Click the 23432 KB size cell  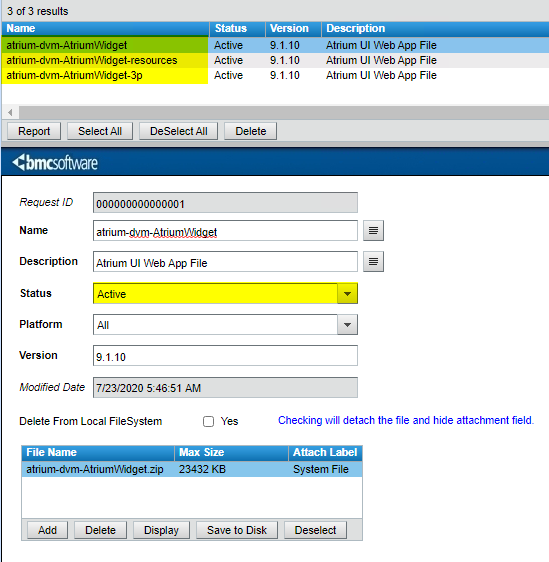[202, 469]
